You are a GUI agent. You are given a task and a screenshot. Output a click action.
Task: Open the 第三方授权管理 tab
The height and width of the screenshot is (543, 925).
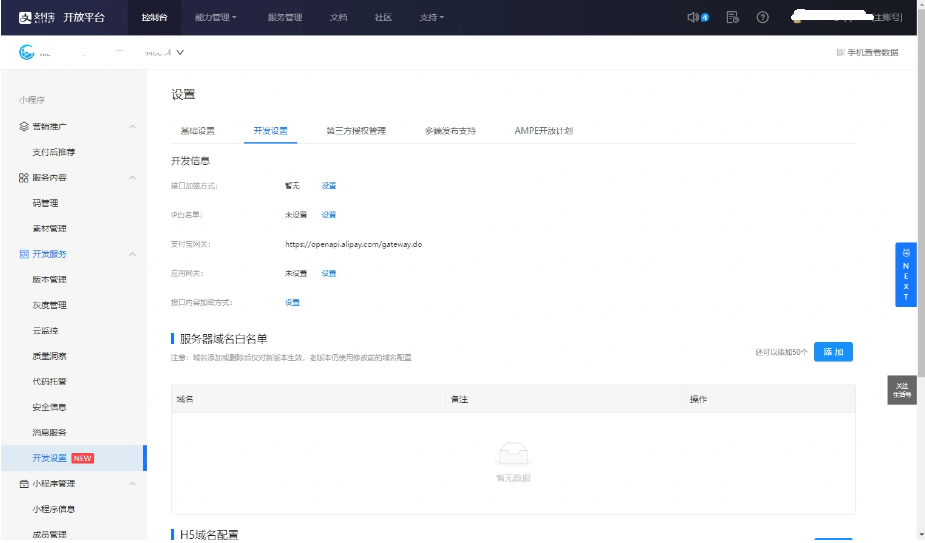pos(355,131)
